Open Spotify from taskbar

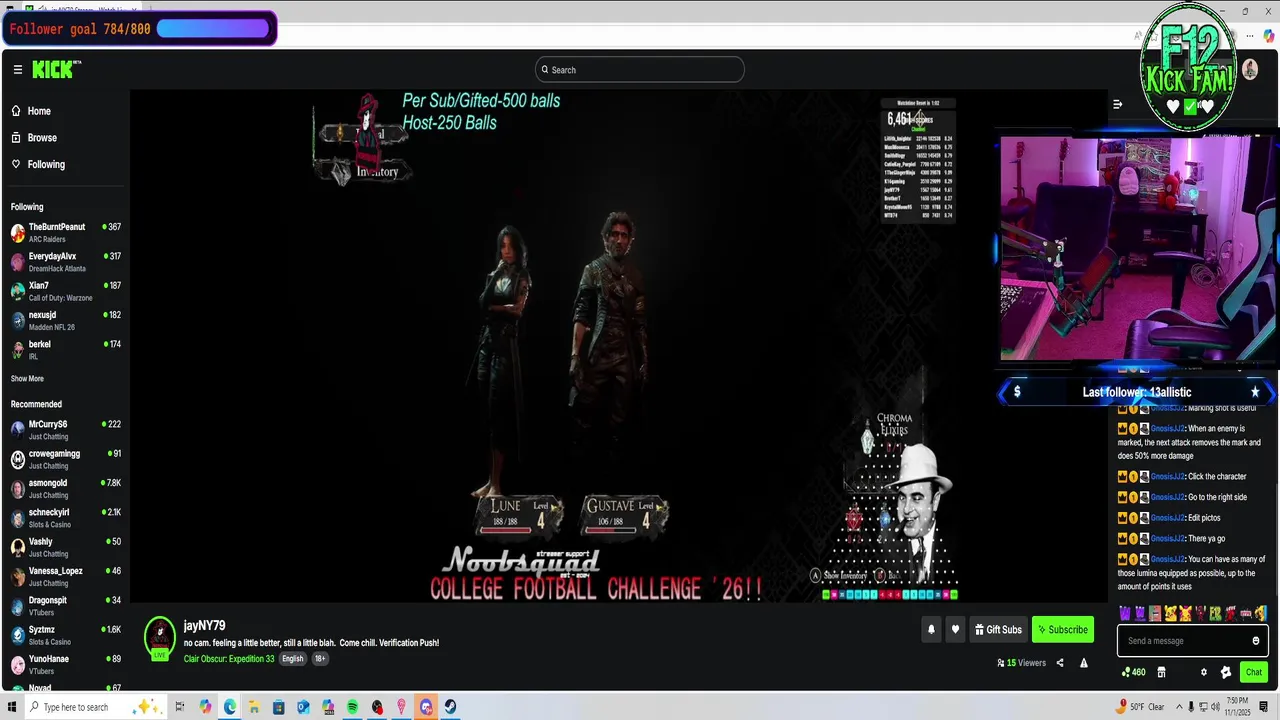click(x=353, y=707)
